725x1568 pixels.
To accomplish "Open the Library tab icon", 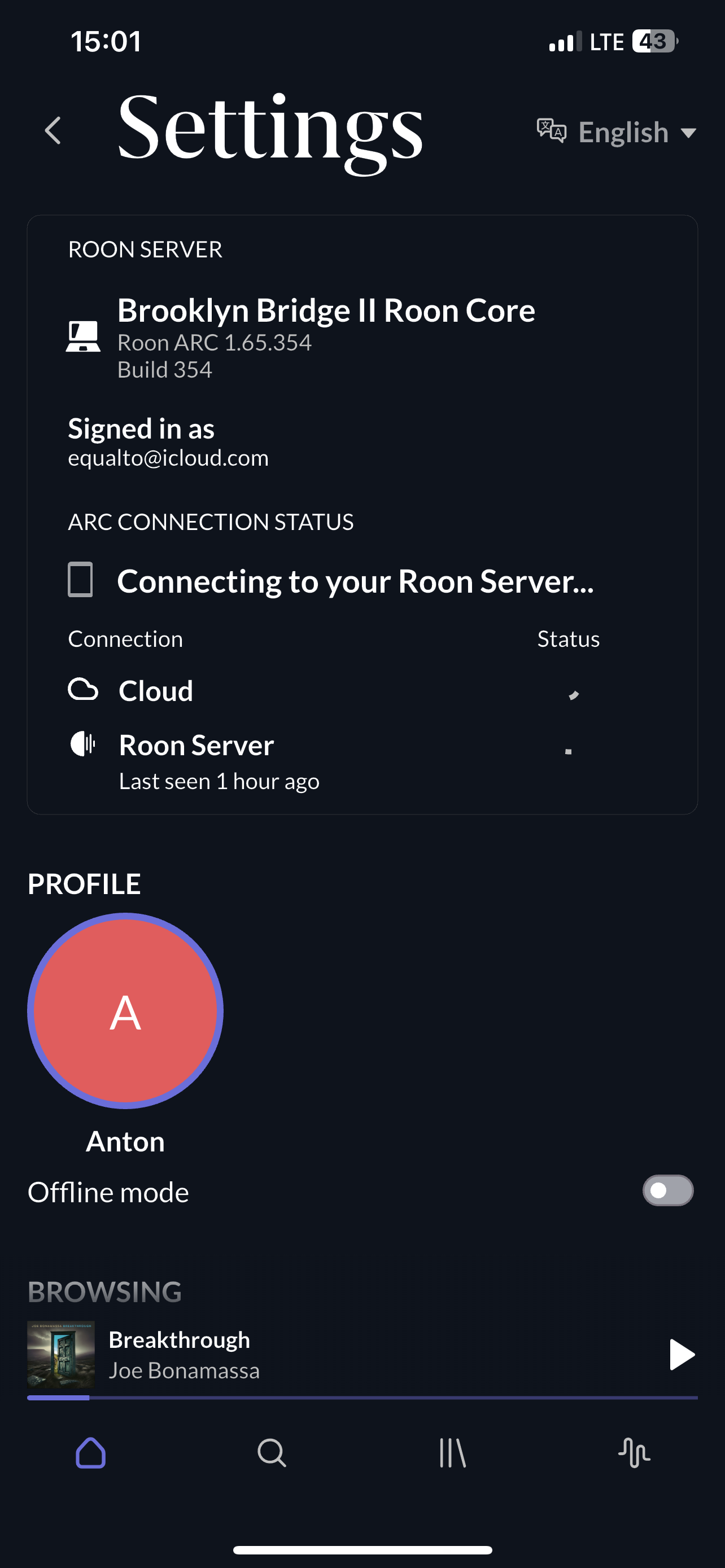I will pos(452,1453).
